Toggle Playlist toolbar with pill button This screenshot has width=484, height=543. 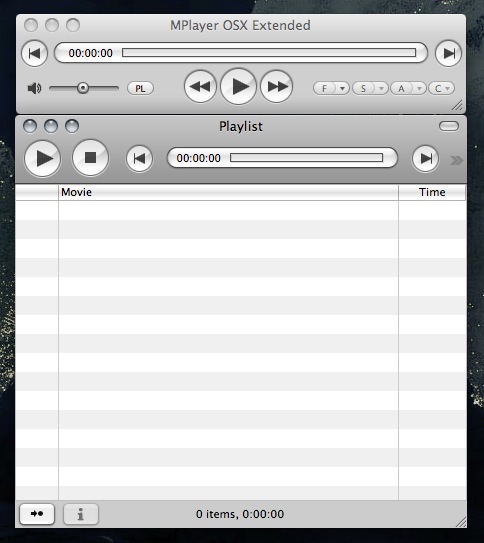coord(449,126)
